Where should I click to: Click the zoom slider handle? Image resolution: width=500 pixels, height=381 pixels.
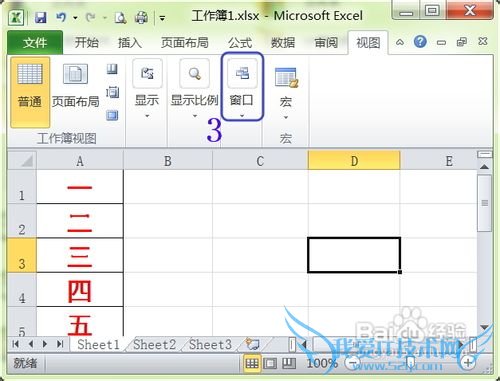[411, 363]
